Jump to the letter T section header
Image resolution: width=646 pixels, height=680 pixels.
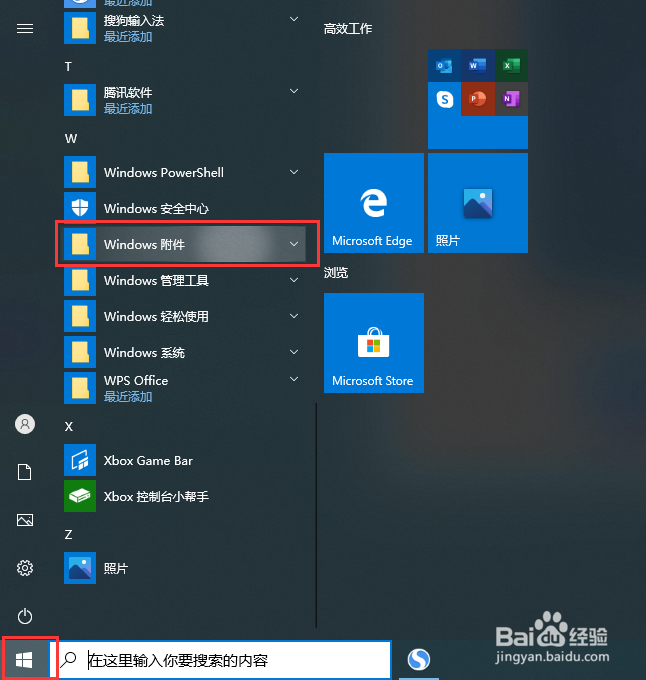click(x=68, y=67)
